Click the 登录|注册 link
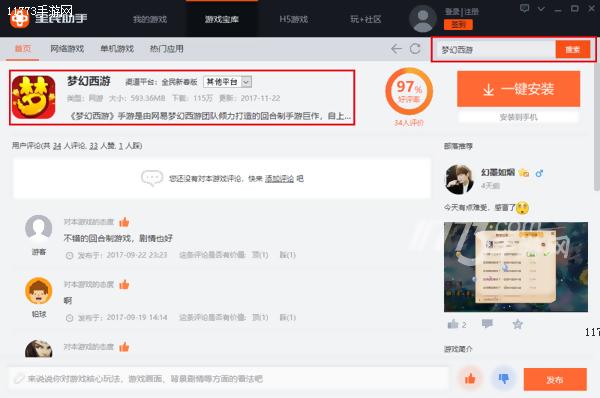 coord(461,11)
